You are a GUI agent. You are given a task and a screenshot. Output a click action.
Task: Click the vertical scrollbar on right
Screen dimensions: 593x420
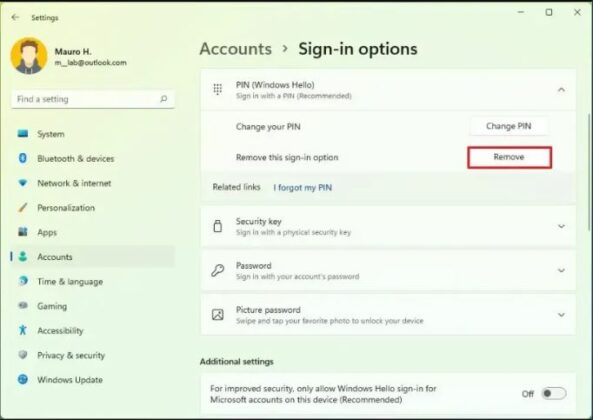coord(589,172)
